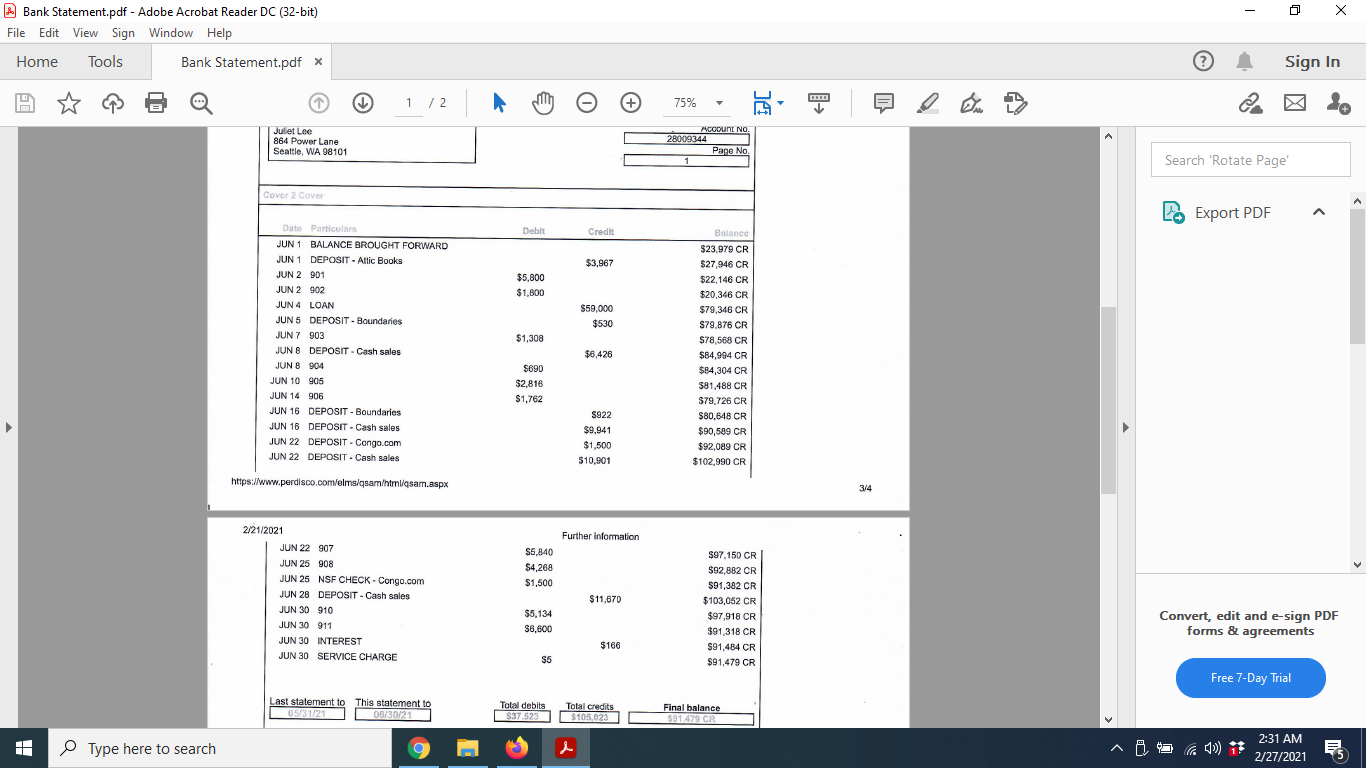Collapse the Export PDF section
1366x768 pixels.
[1319, 212]
